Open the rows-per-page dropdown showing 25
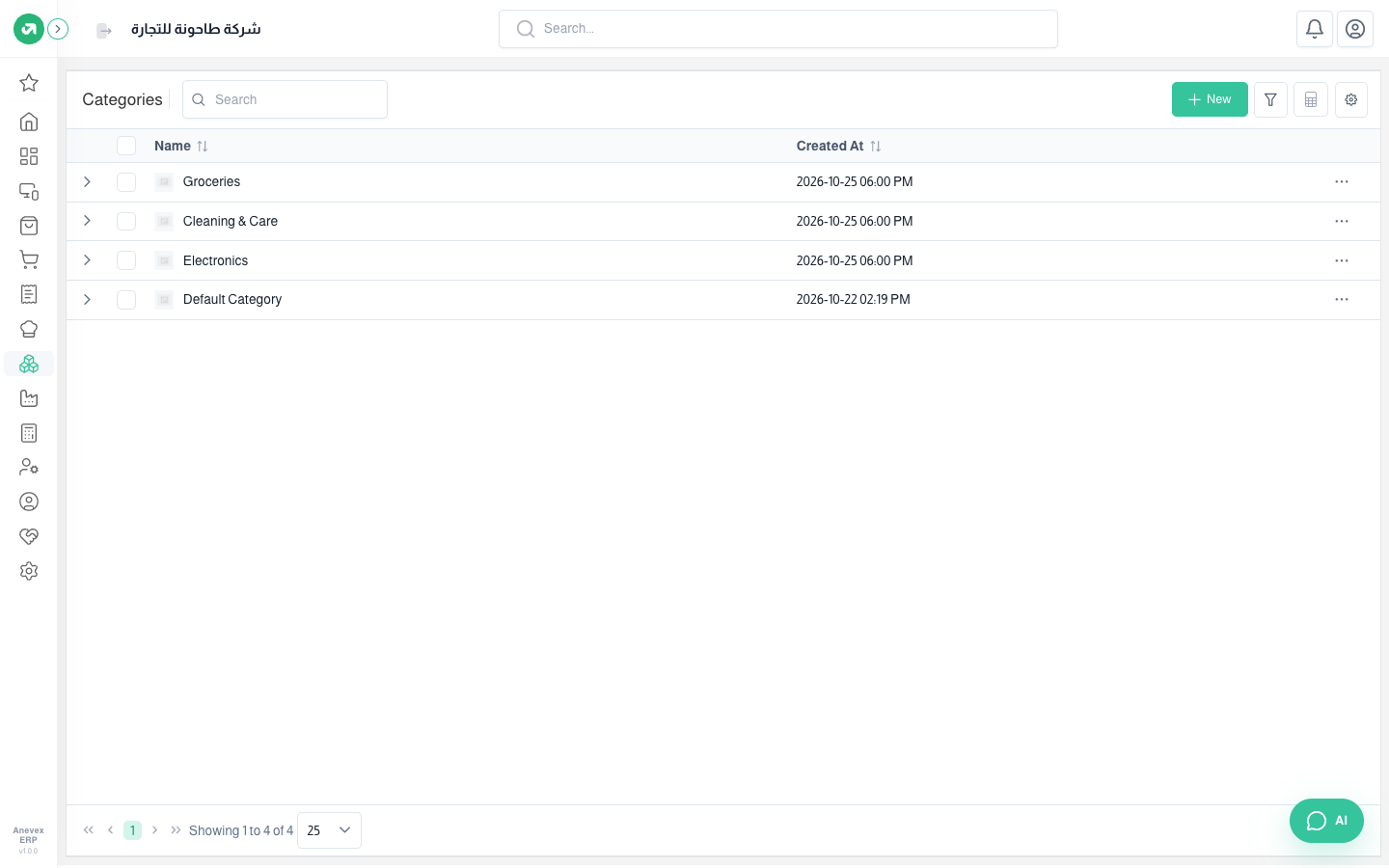 [x=329, y=830]
